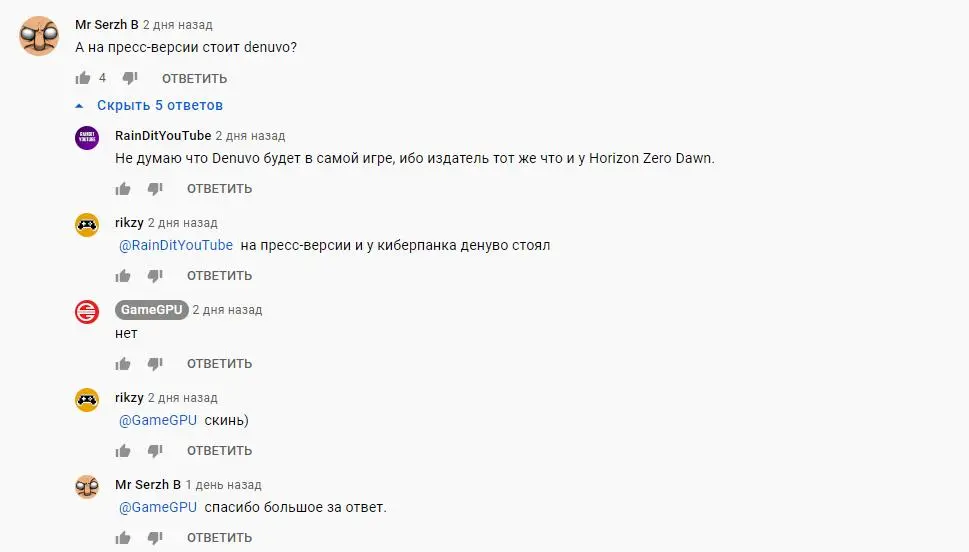Viewport: 969px width, 552px height.
Task: Like rikzy's 'скинь)' reply
Action: (123, 451)
